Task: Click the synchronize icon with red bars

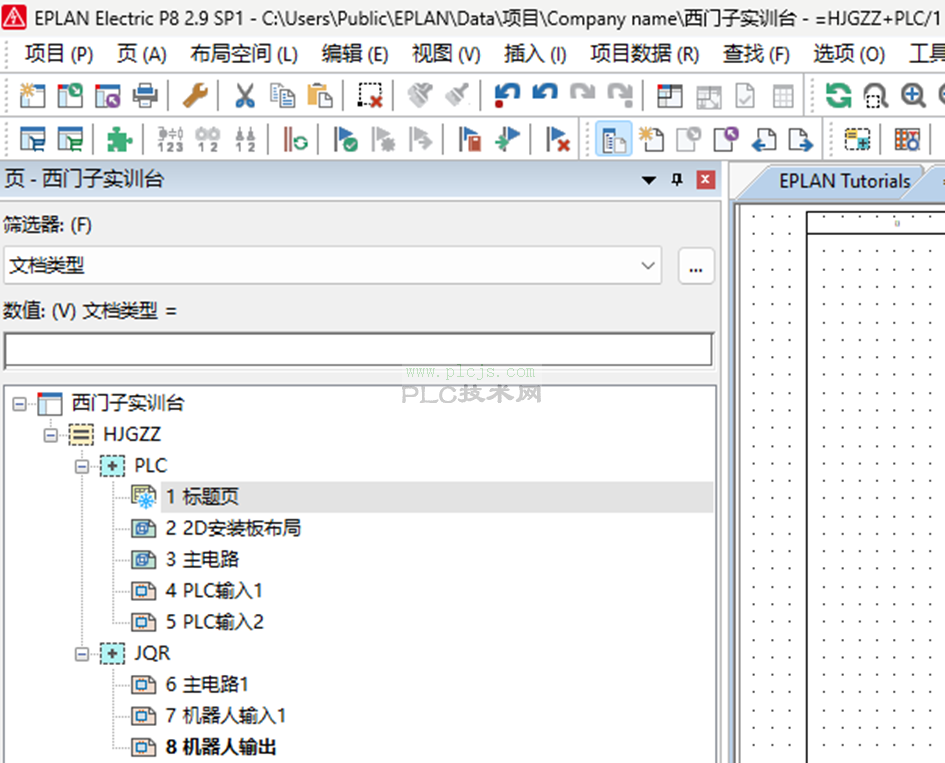Action: pos(295,139)
